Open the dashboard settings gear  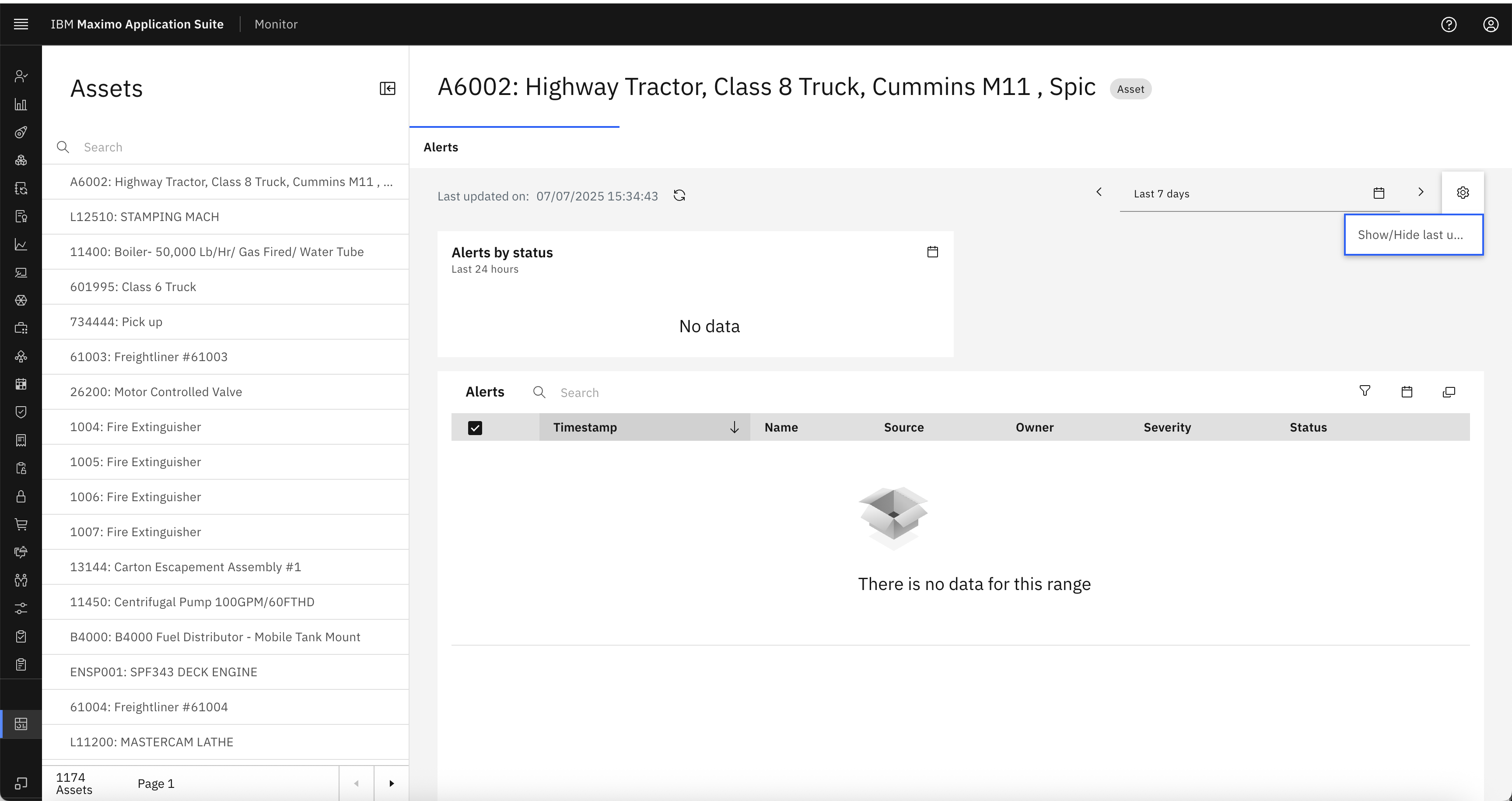point(1463,193)
